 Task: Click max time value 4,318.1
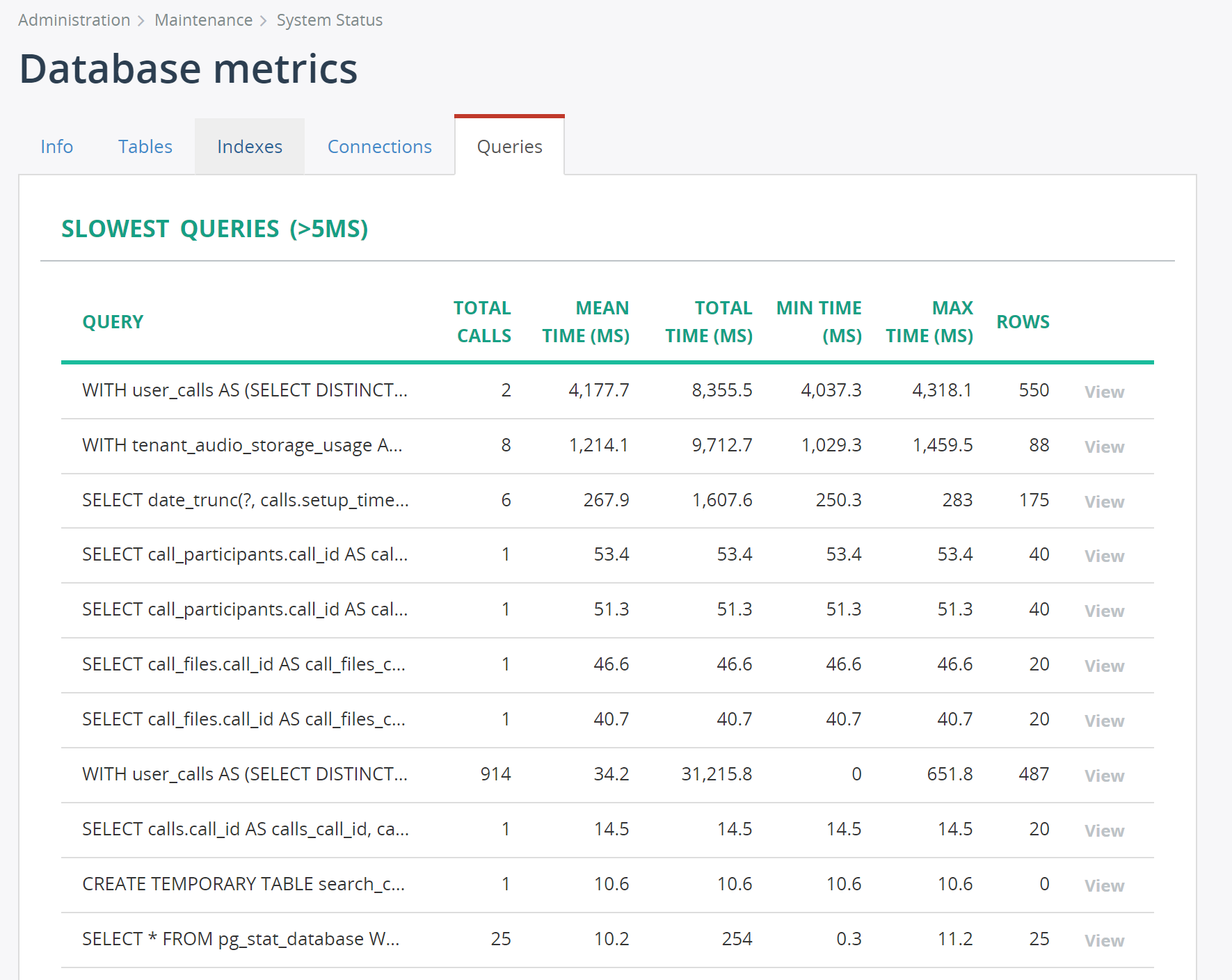point(942,390)
